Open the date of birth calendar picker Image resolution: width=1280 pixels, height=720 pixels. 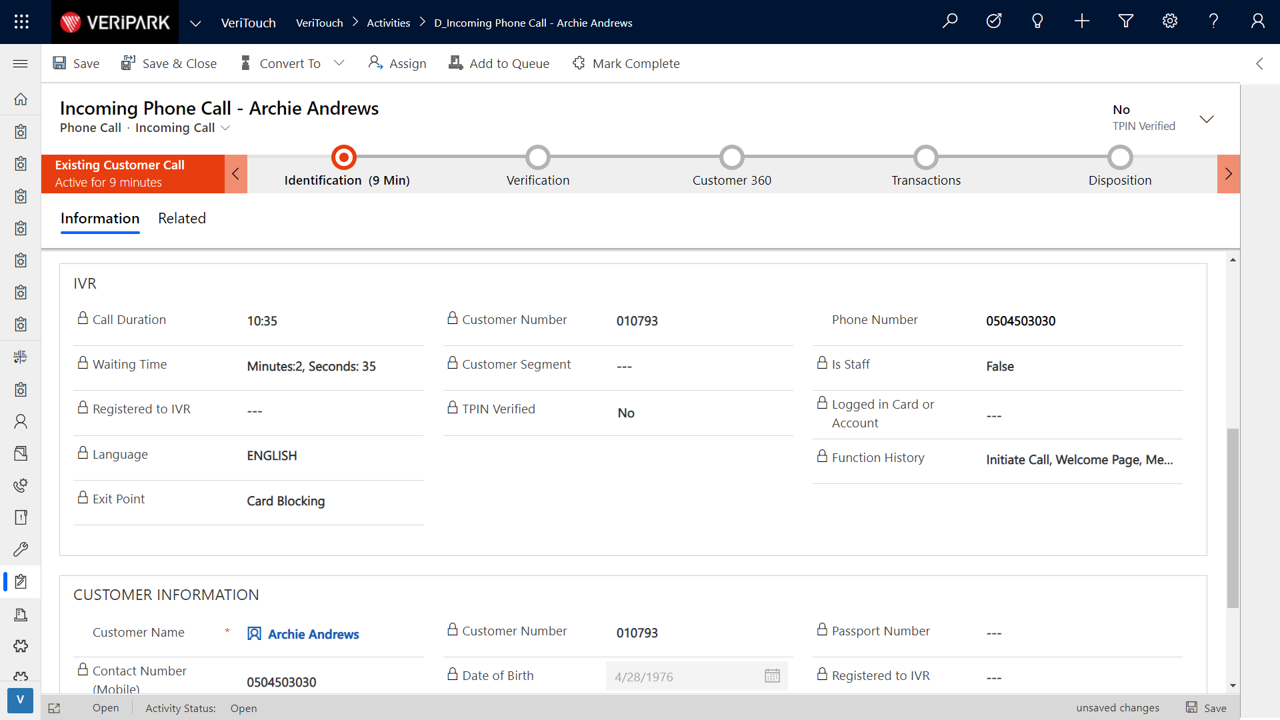click(772, 676)
